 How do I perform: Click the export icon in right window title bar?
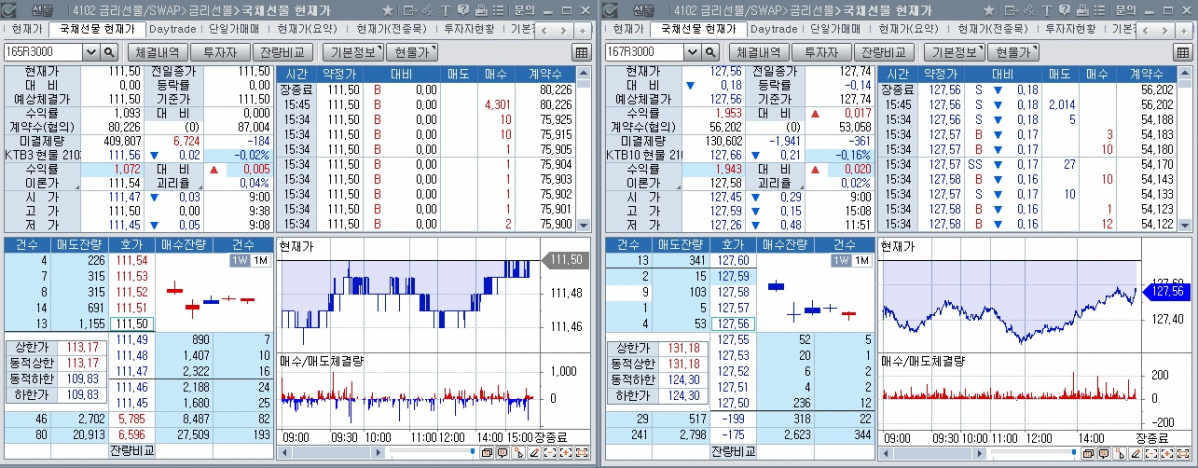tap(1011, 10)
